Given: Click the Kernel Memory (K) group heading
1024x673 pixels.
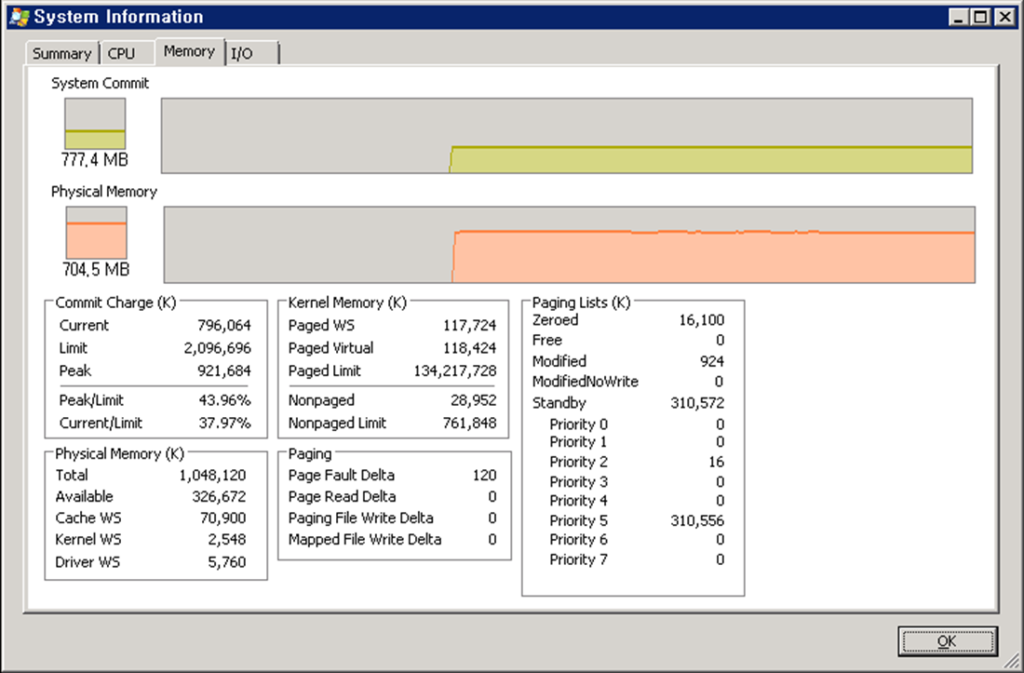Looking at the screenshot, I should pyautogui.click(x=347, y=303).
